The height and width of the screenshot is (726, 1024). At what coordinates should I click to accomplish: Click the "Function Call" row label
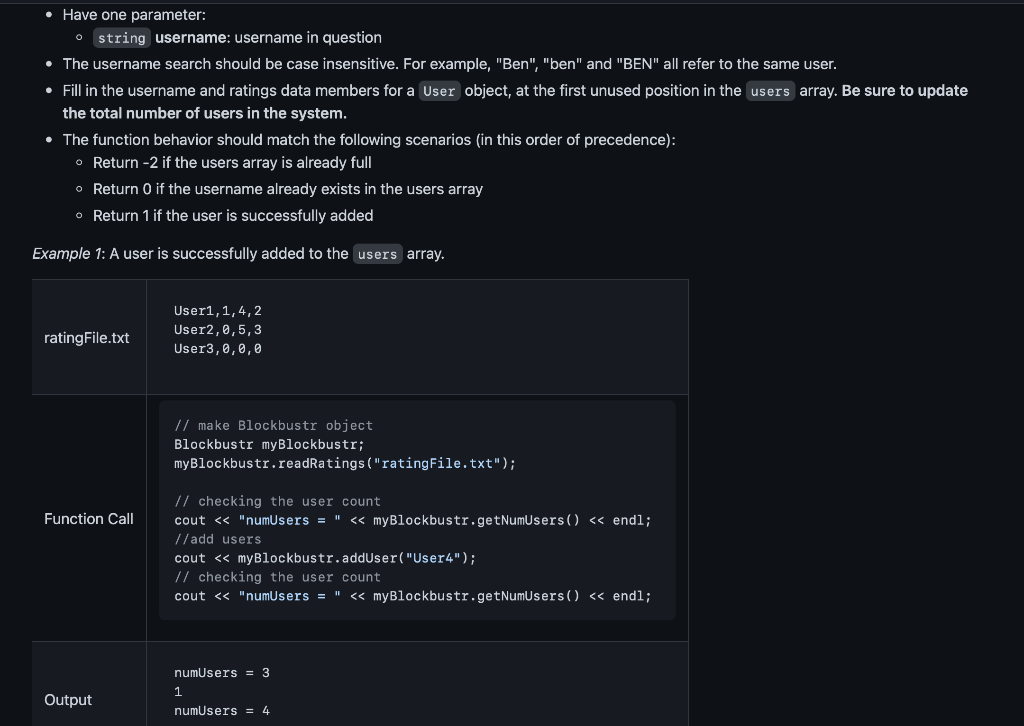88,519
